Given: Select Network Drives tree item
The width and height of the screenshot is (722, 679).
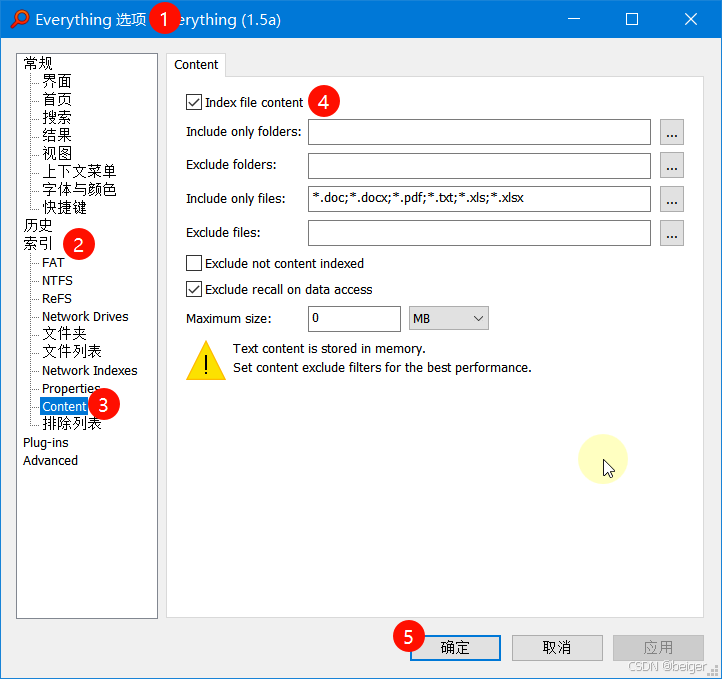Looking at the screenshot, I should (x=85, y=316).
